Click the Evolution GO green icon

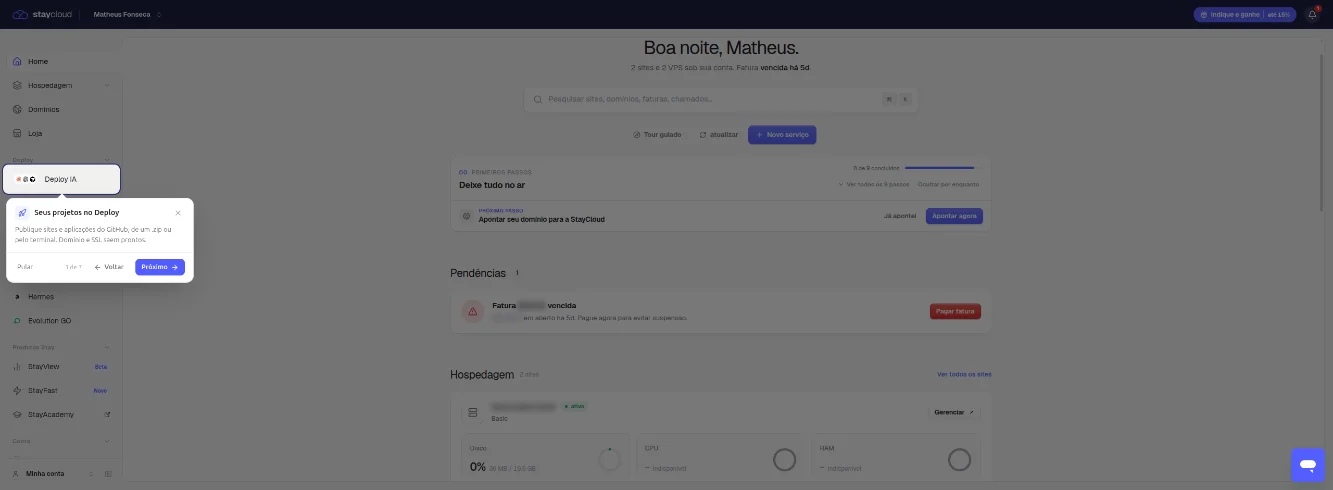point(17,321)
